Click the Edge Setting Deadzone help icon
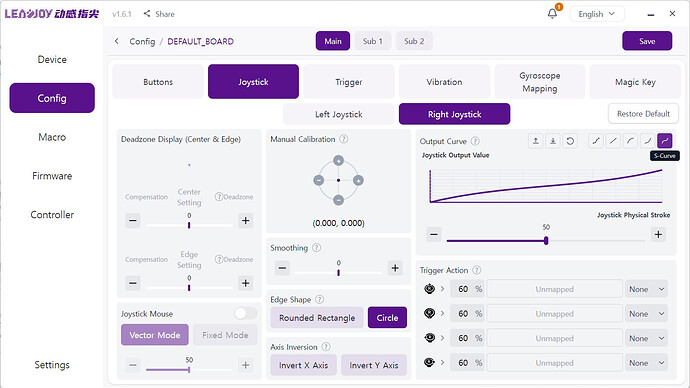Viewport: 690px width, 388px height. 219,259
